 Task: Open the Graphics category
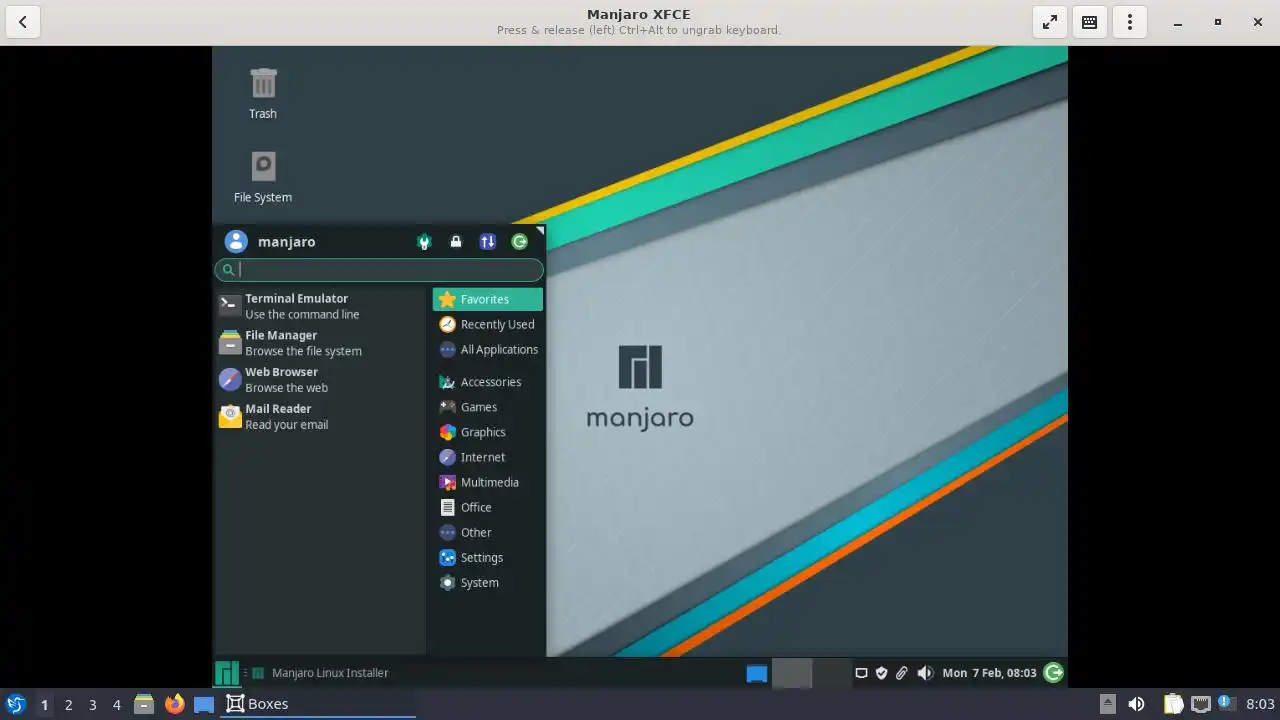488,432
